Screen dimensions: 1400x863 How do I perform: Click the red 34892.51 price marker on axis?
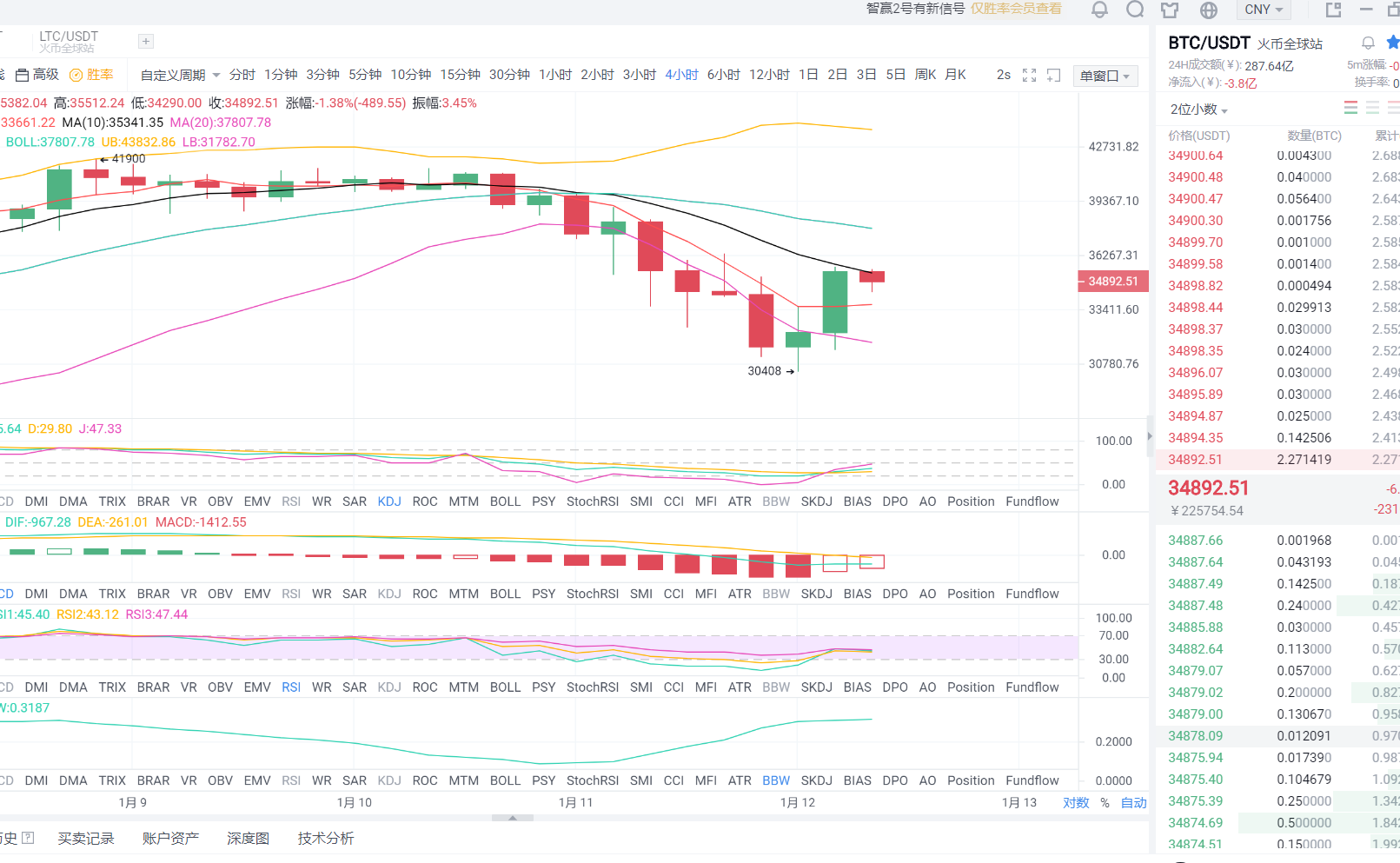click(x=1112, y=282)
